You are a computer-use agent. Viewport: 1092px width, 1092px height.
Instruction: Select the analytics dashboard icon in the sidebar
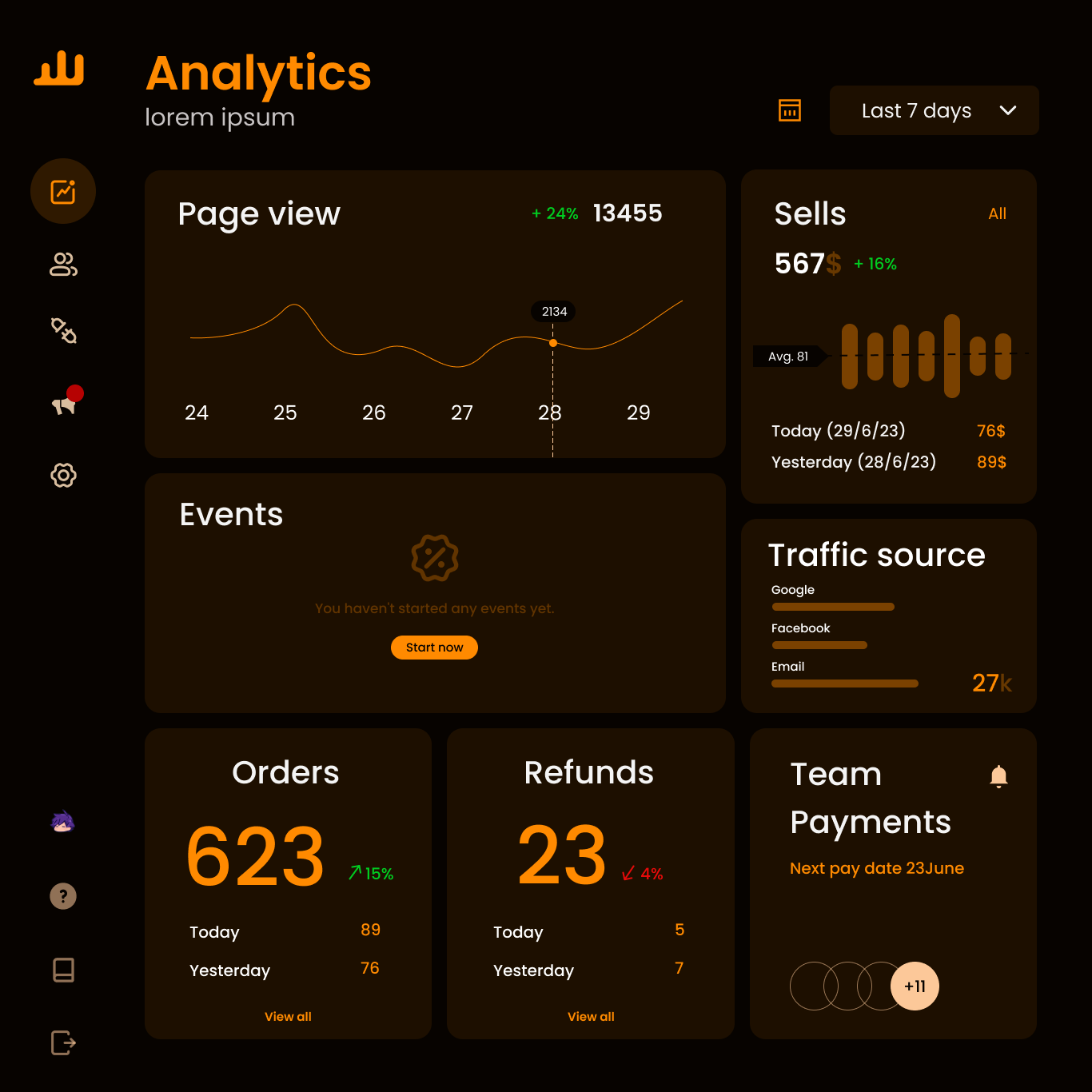[x=63, y=191]
